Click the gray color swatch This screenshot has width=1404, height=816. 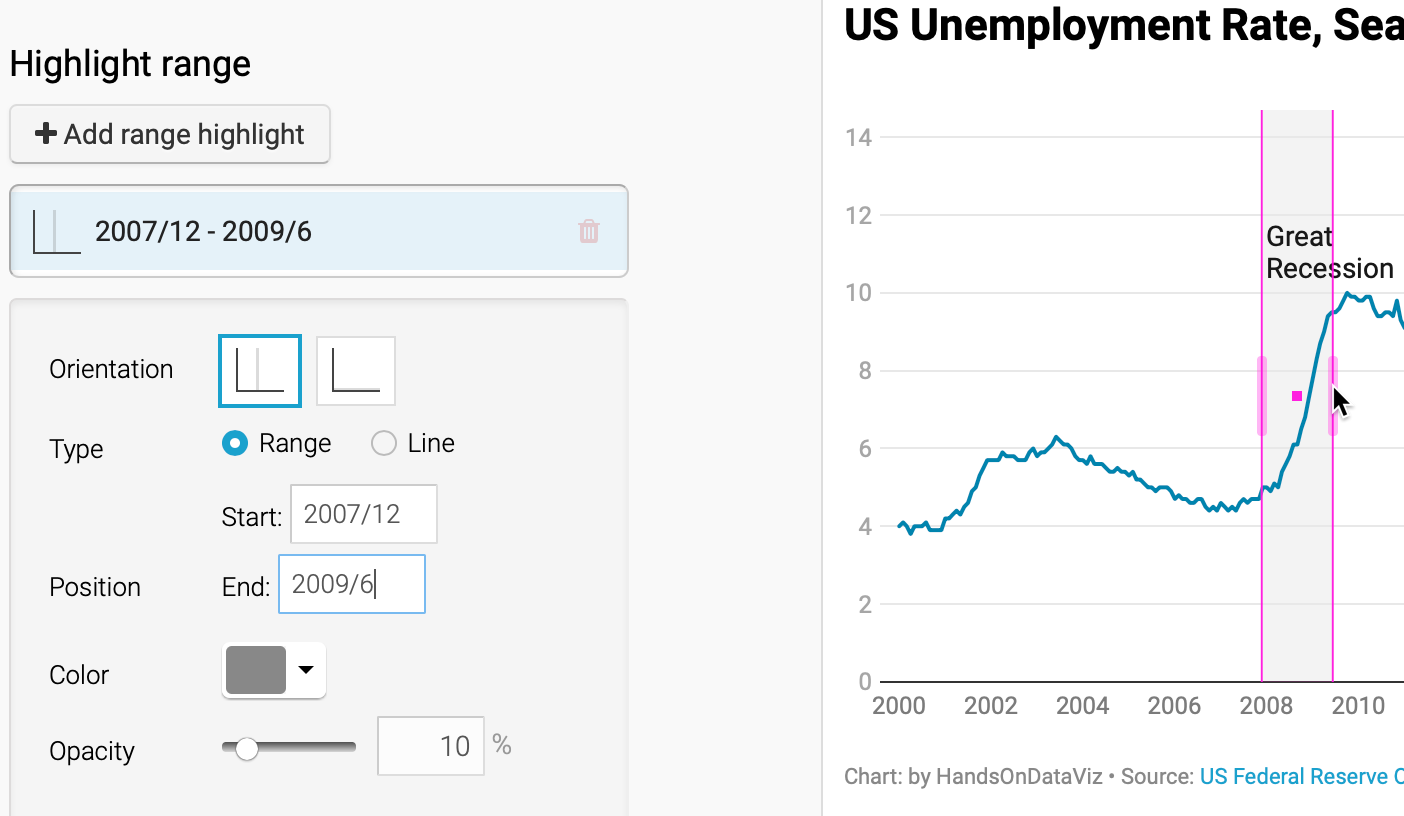[x=256, y=670]
